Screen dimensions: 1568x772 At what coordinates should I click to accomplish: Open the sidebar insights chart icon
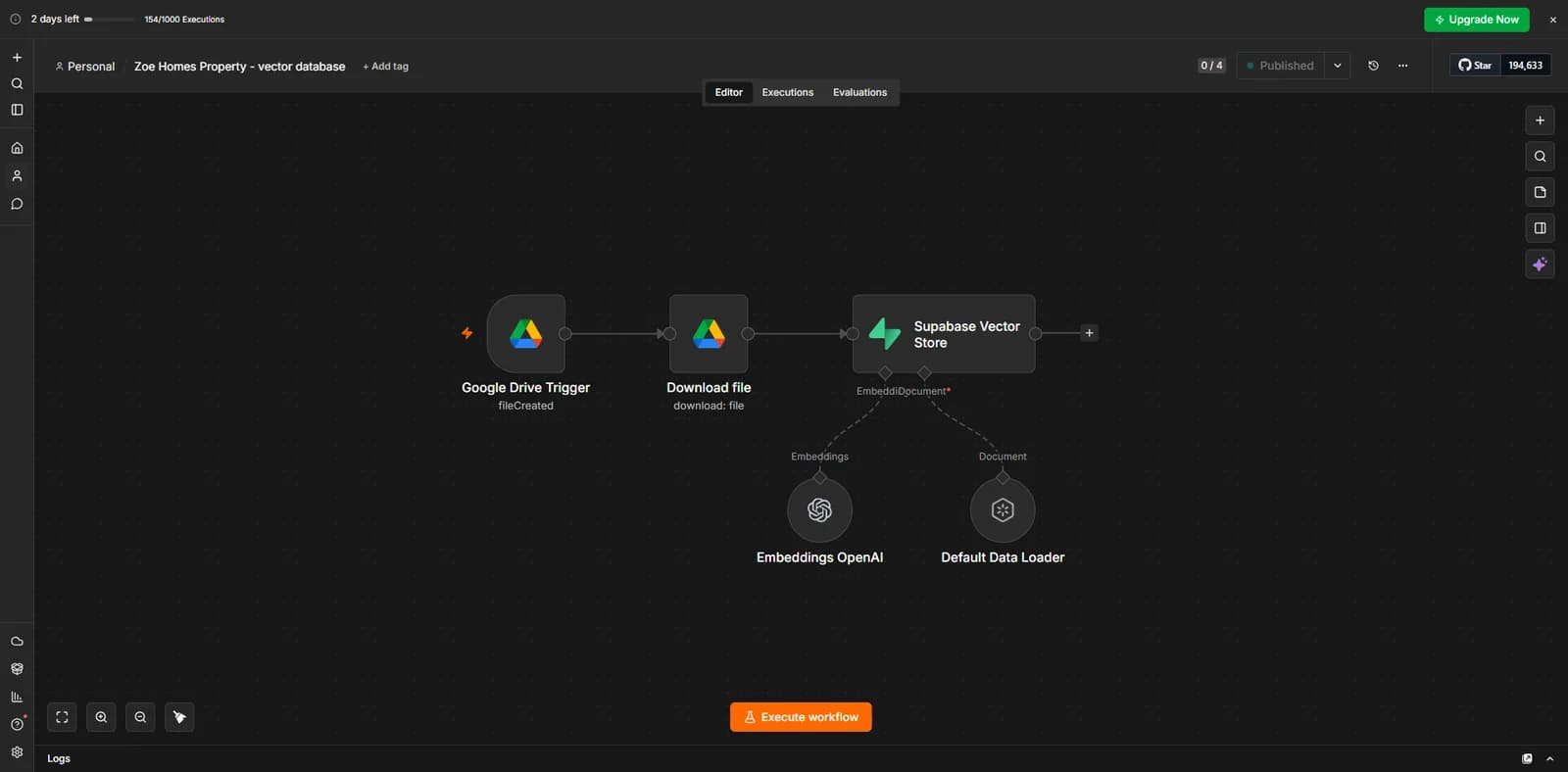point(17,697)
